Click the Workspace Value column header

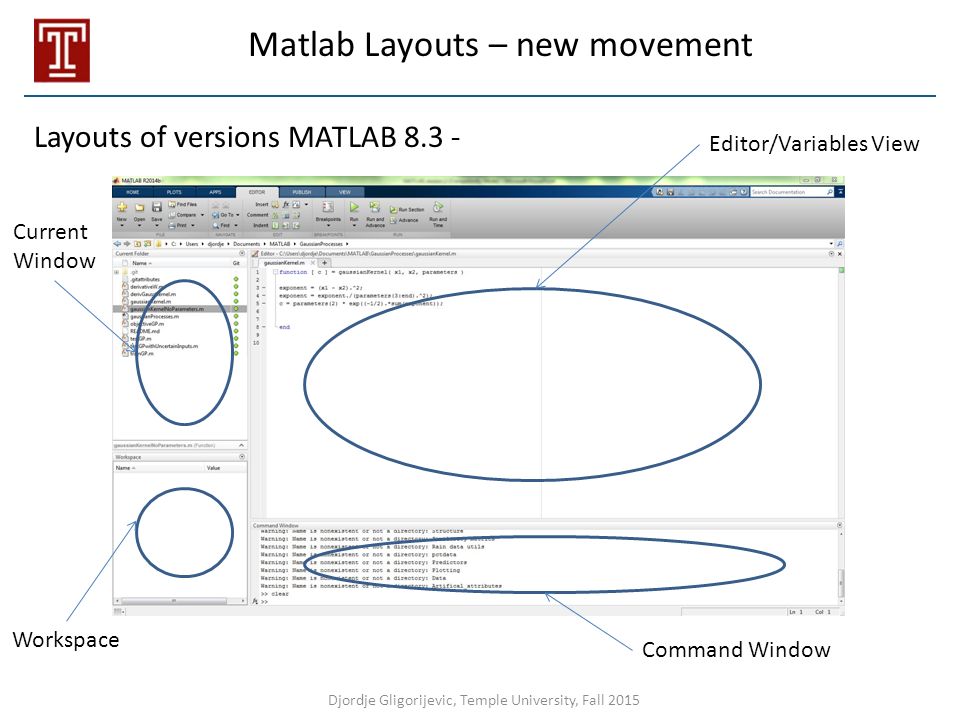click(x=213, y=468)
